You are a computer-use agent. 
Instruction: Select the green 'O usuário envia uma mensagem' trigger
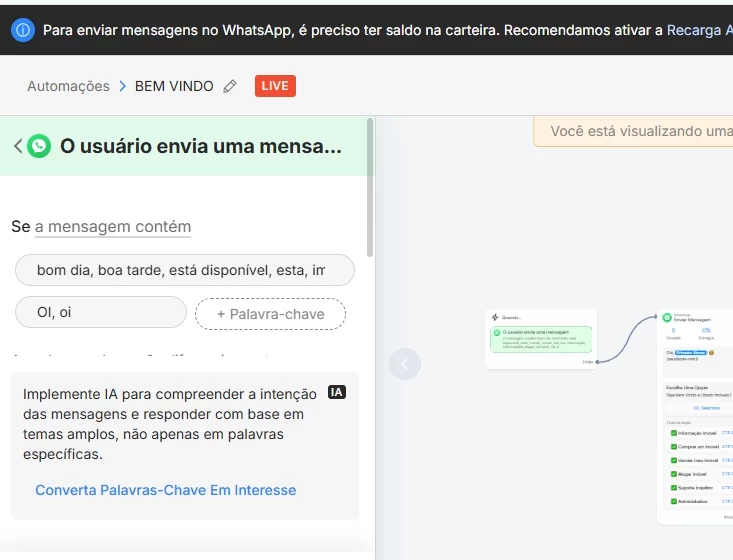coord(541,339)
